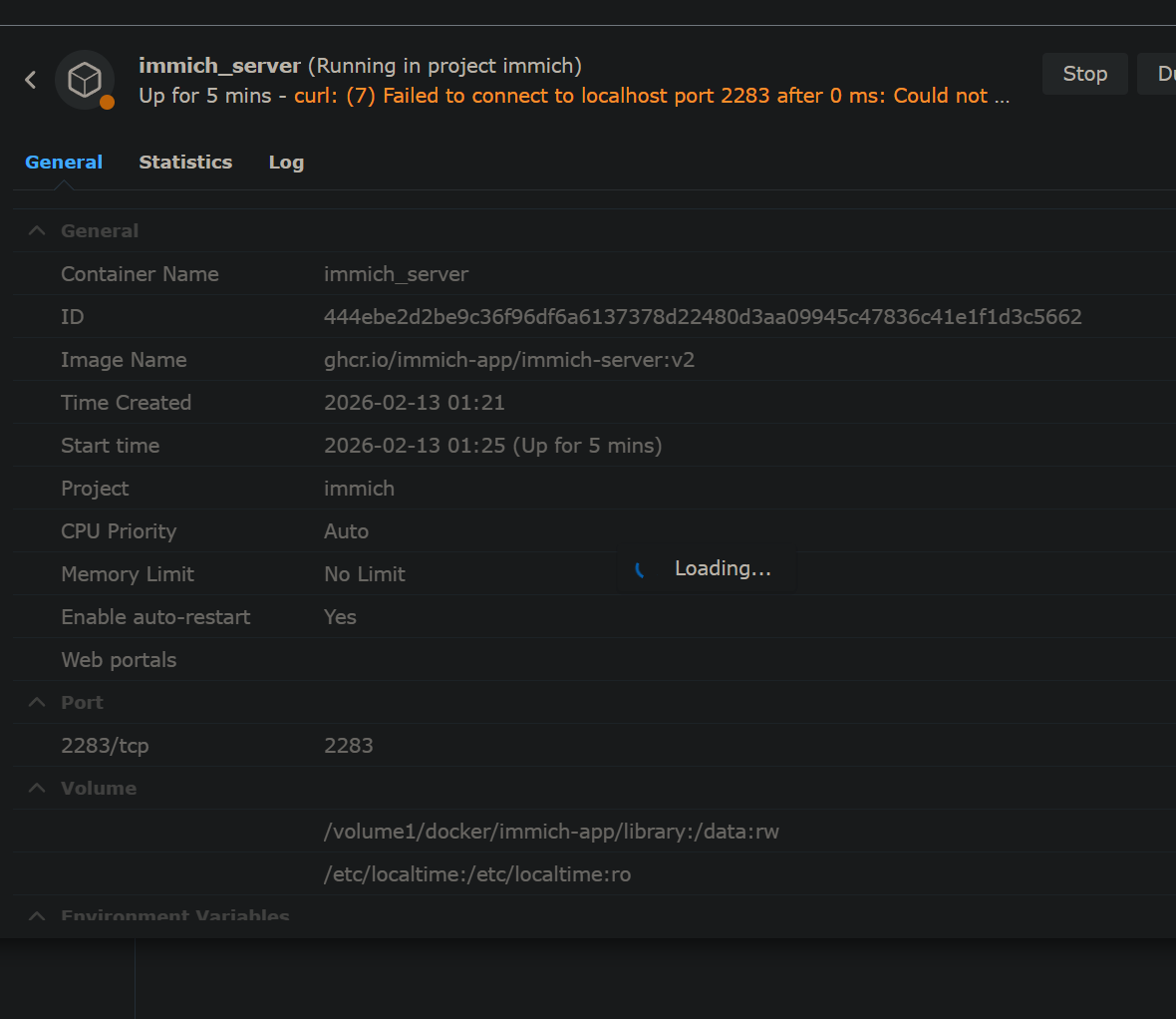The width and height of the screenshot is (1176, 1019).
Task: Collapse the Environment Variables section
Action: [x=36, y=915]
